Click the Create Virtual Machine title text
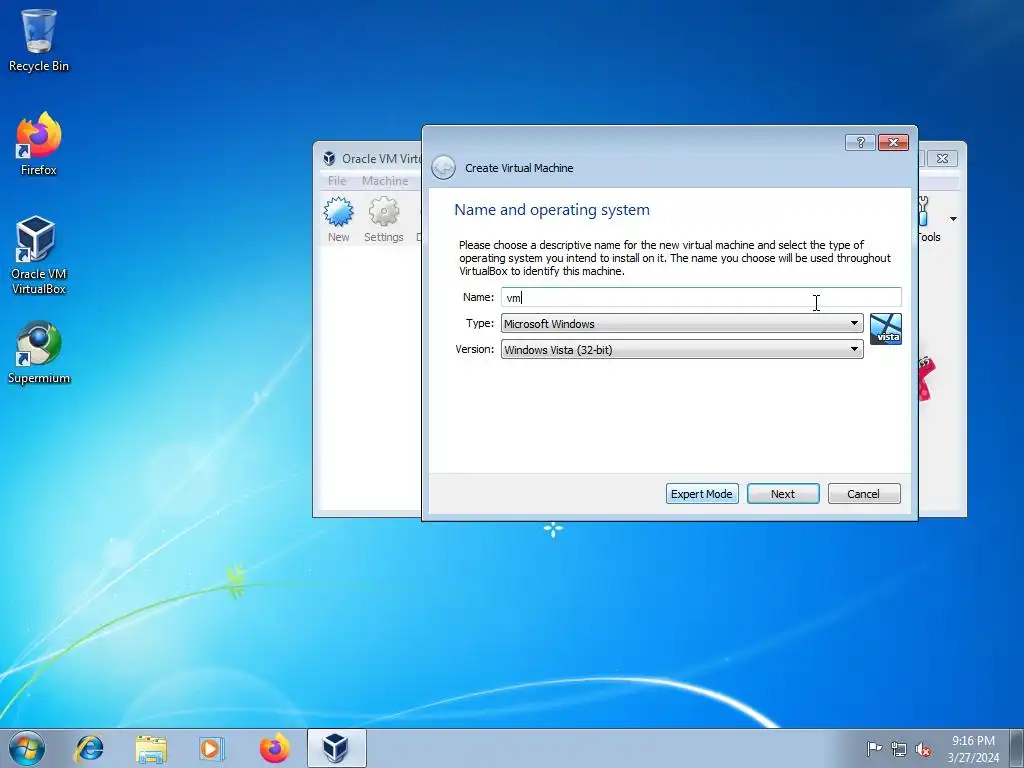The width and height of the screenshot is (1024, 768). 519,168
